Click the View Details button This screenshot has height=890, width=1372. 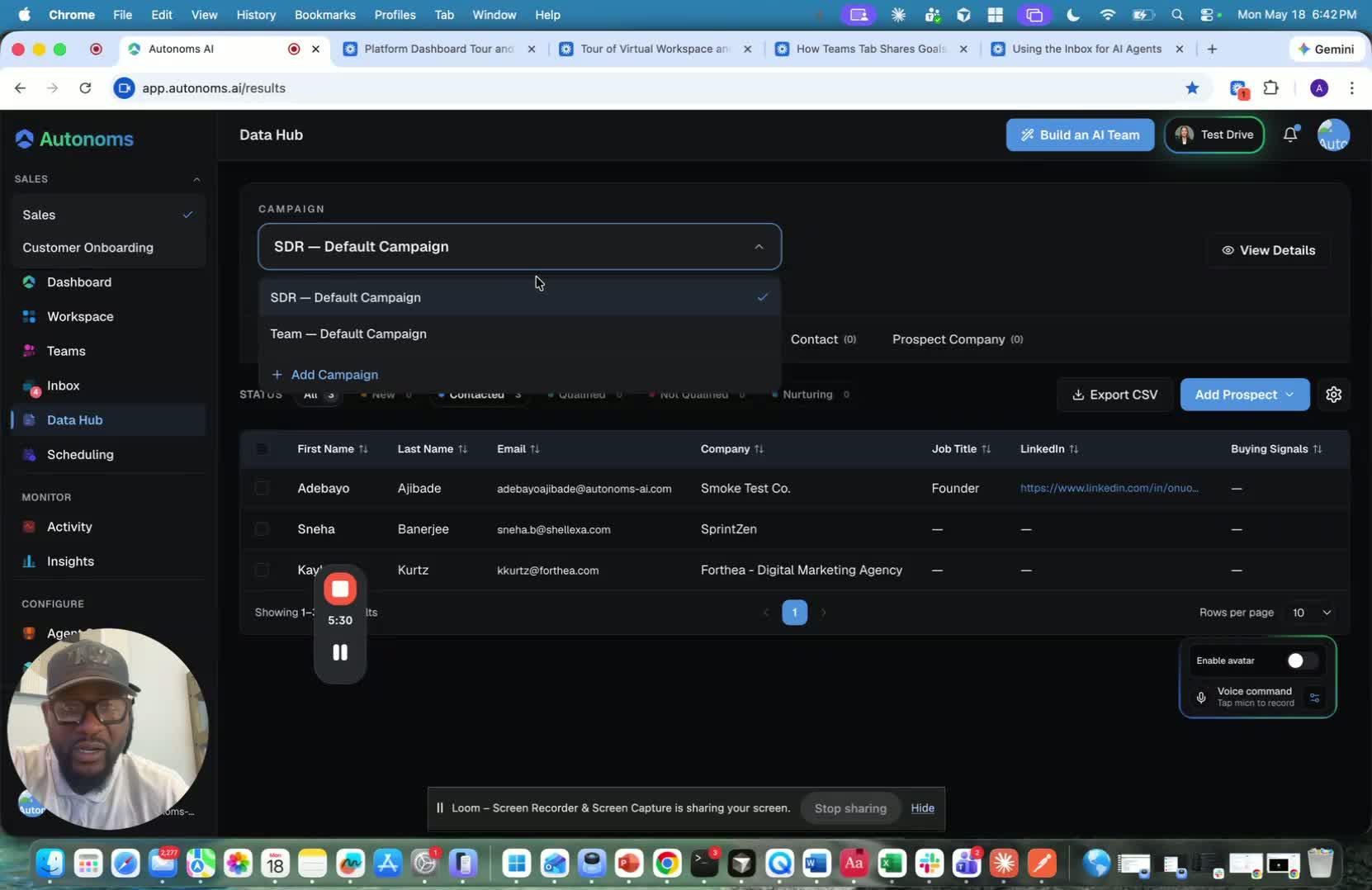1268,250
